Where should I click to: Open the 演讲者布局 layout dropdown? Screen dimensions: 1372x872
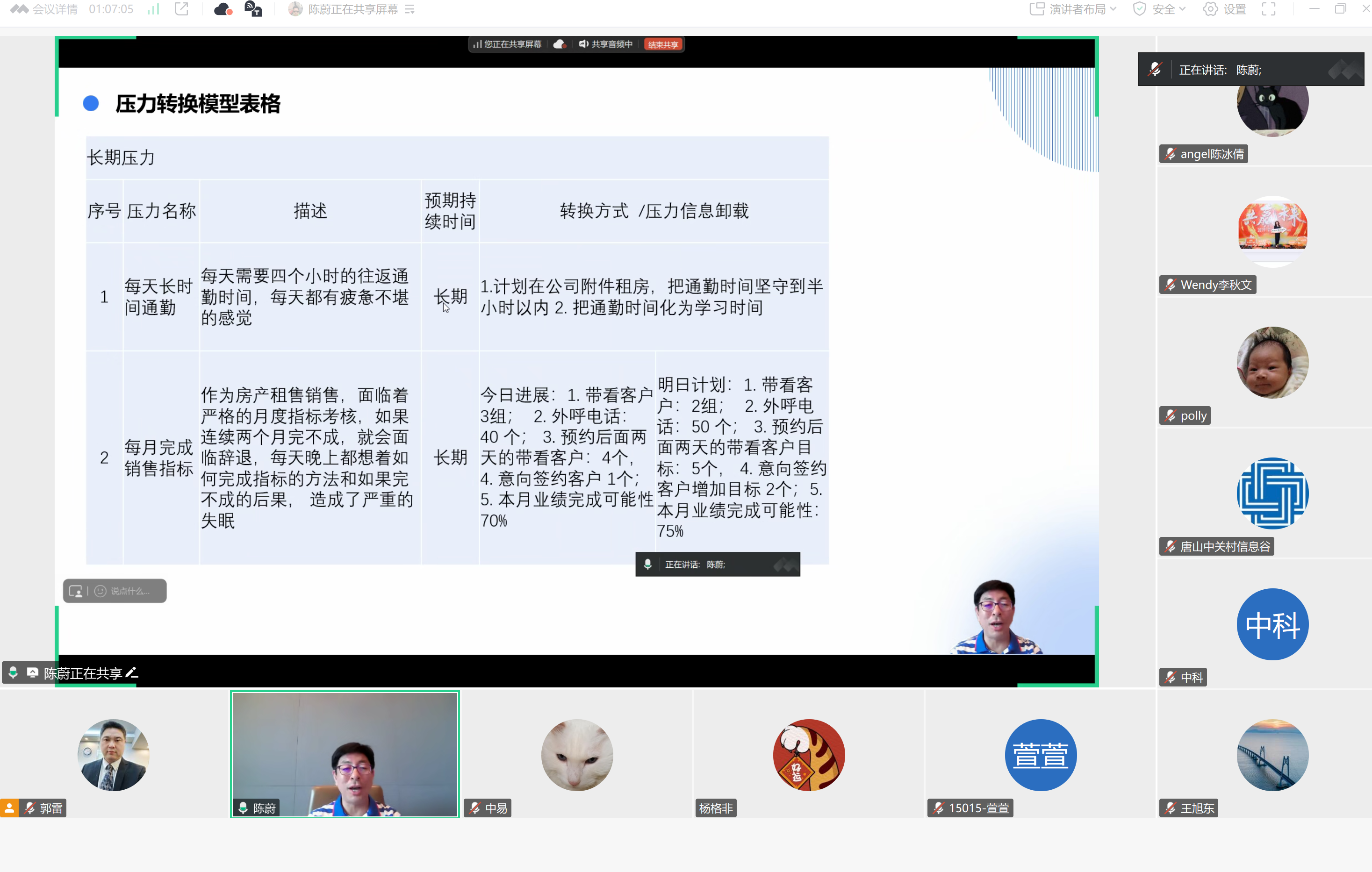(1073, 9)
